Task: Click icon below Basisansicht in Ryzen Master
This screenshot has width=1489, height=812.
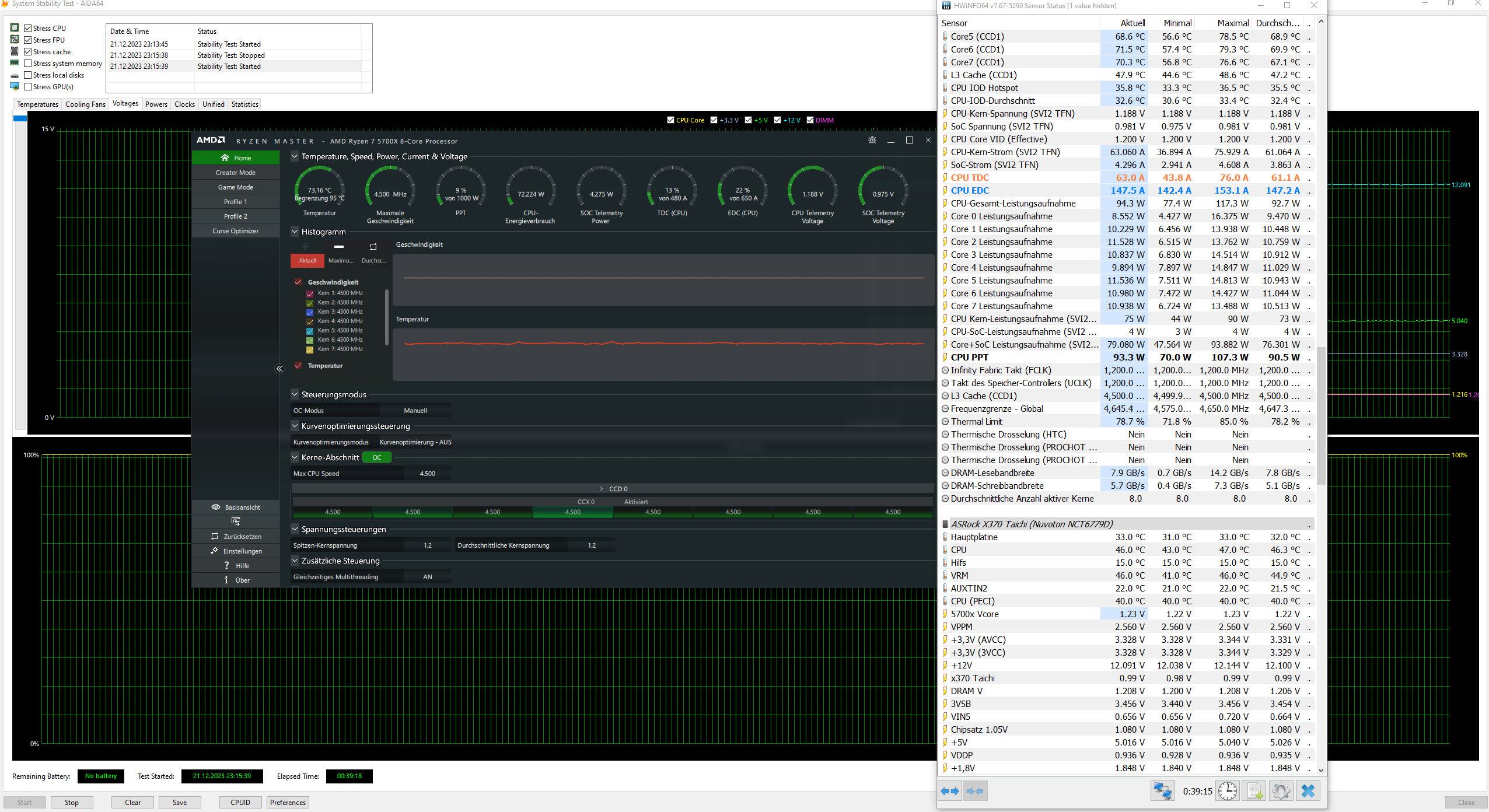Action: (236, 521)
